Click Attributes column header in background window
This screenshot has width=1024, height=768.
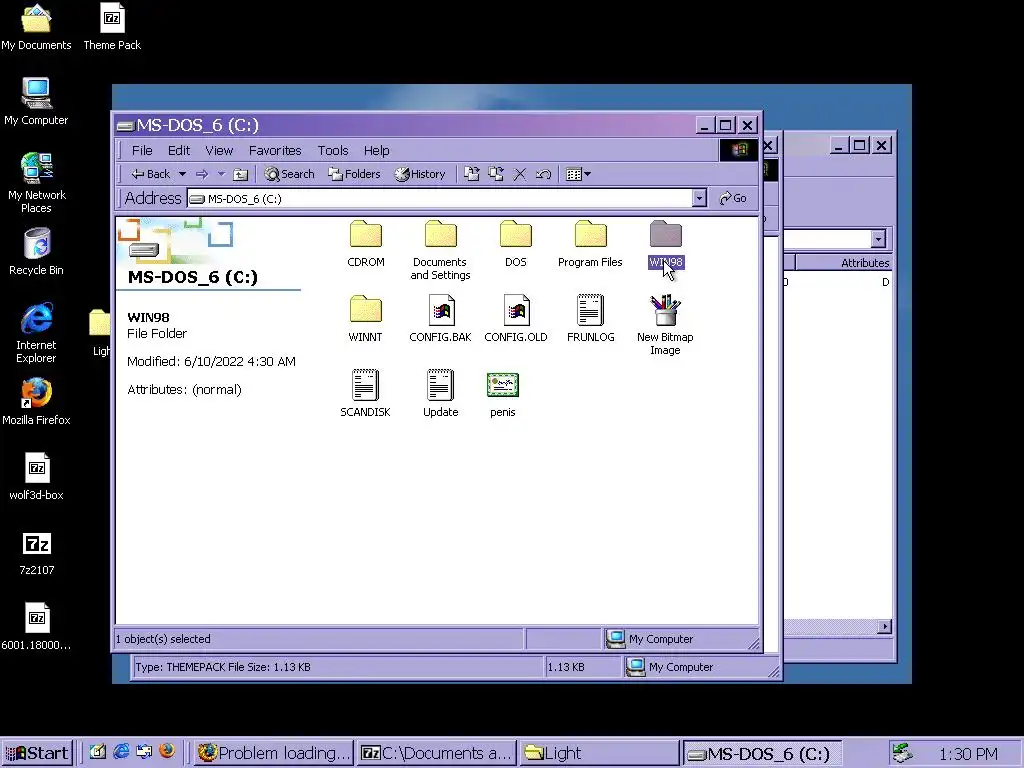(x=844, y=263)
